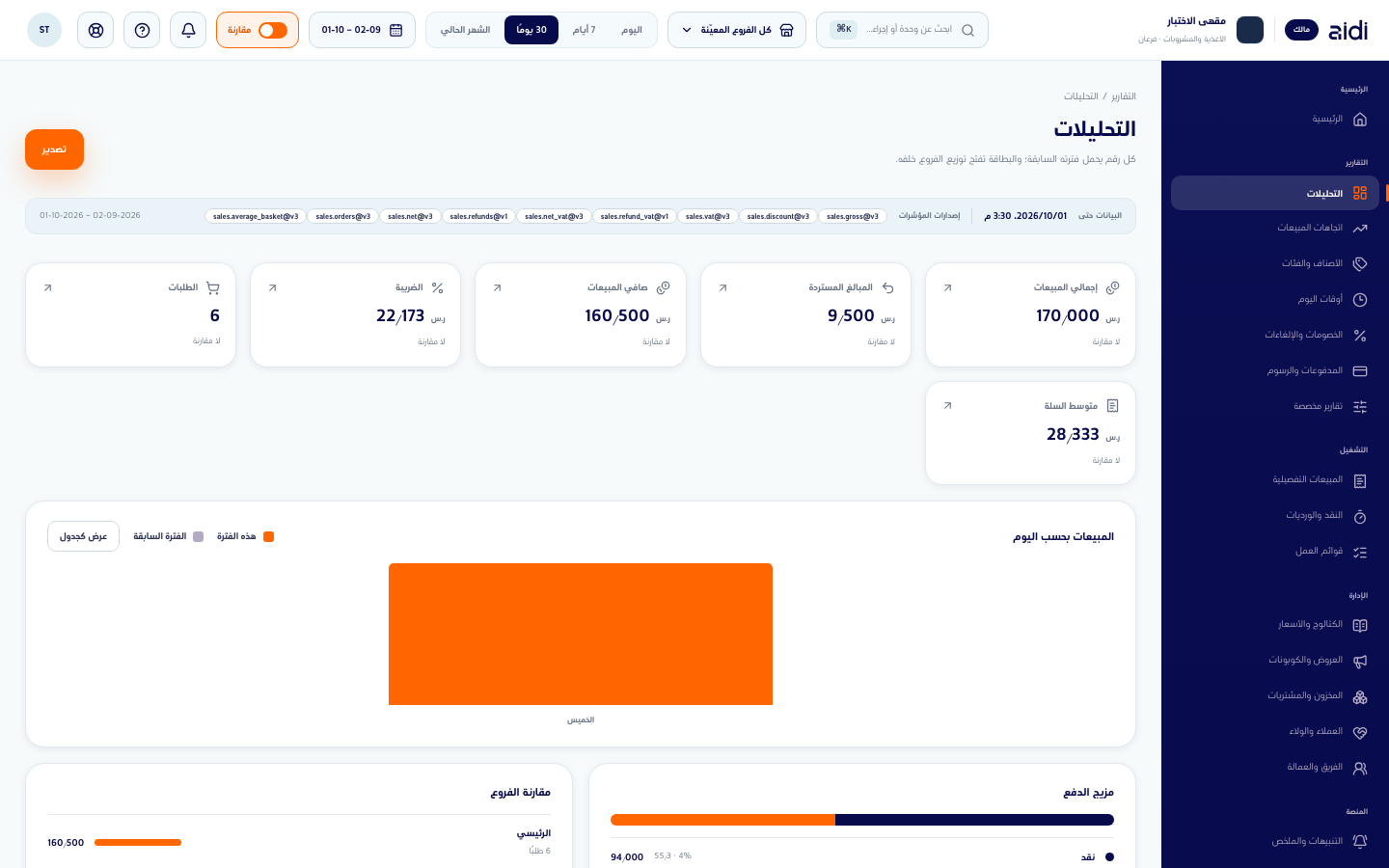Open الكتالوج والأسعار sidebar item
Viewport: 1389px width, 868px height.
1275,625
